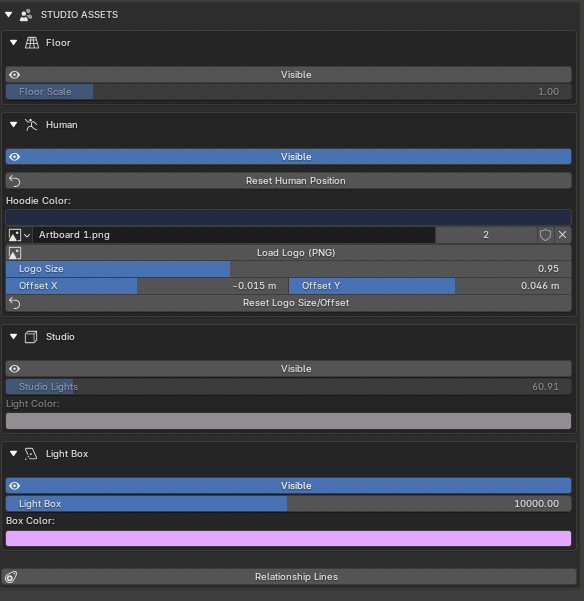Click the Light Box strength slider

click(289, 504)
